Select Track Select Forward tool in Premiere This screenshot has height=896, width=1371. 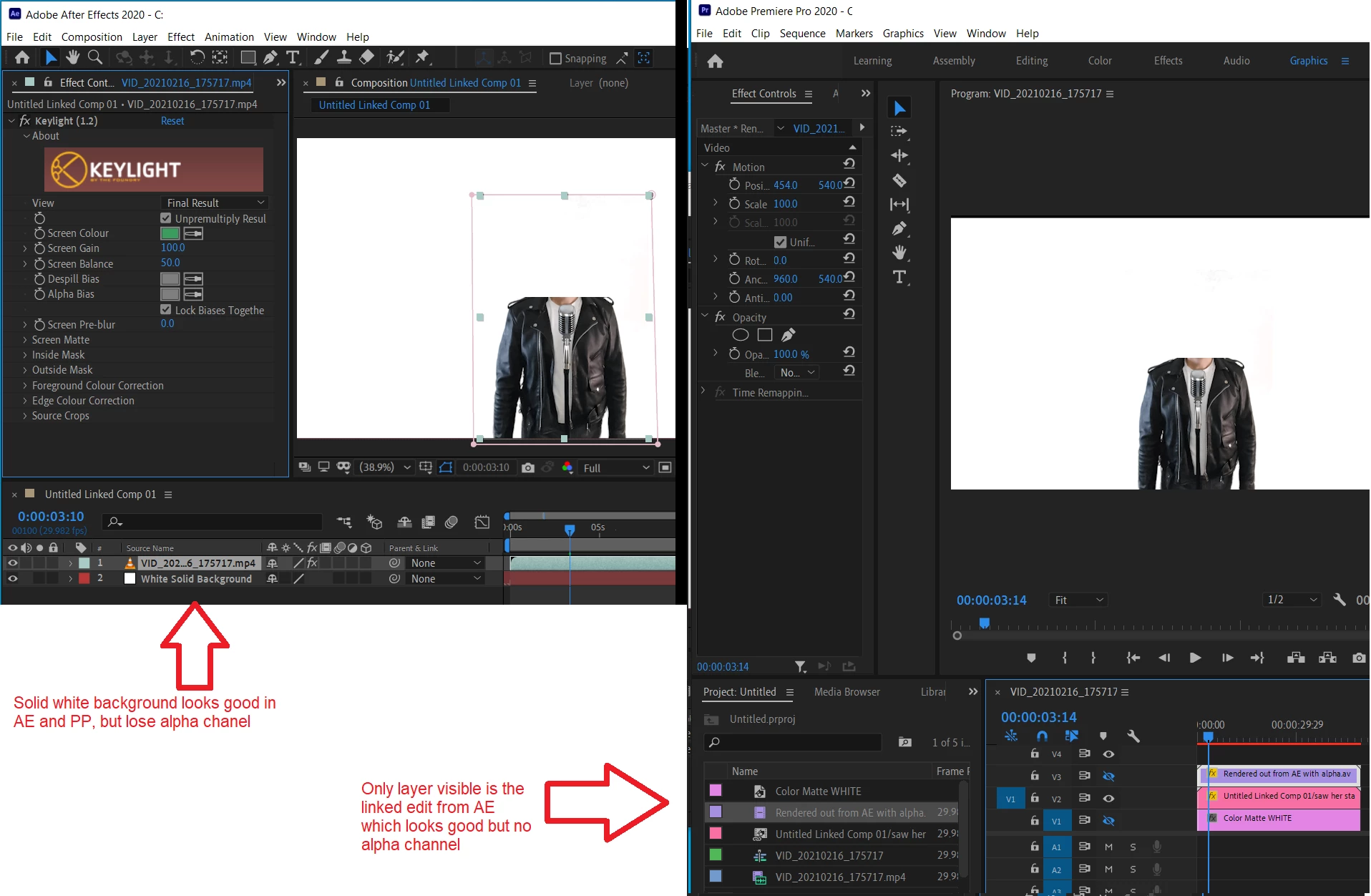[x=899, y=132]
